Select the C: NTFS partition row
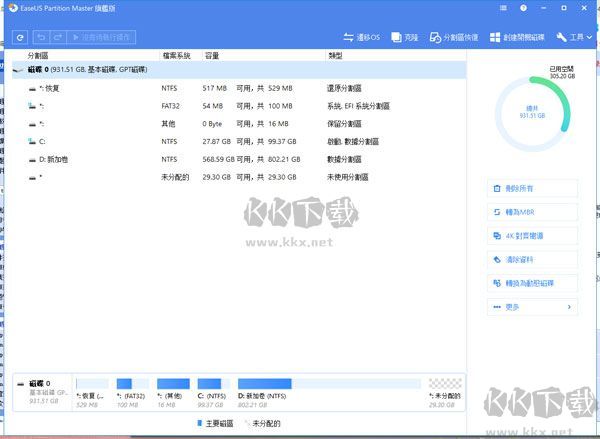This screenshot has height=439, width=600. click(x=239, y=142)
